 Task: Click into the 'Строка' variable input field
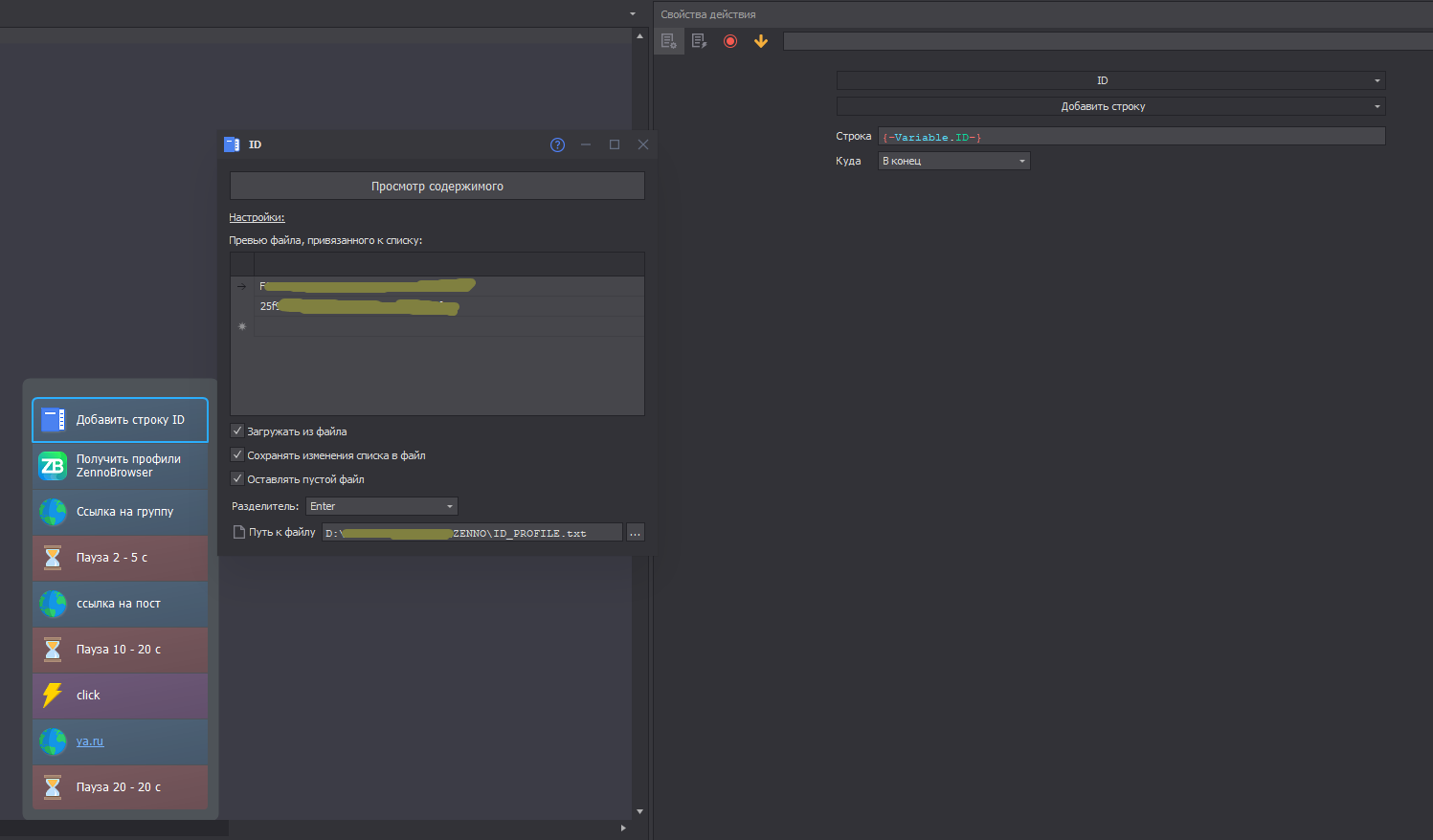[1130, 137]
